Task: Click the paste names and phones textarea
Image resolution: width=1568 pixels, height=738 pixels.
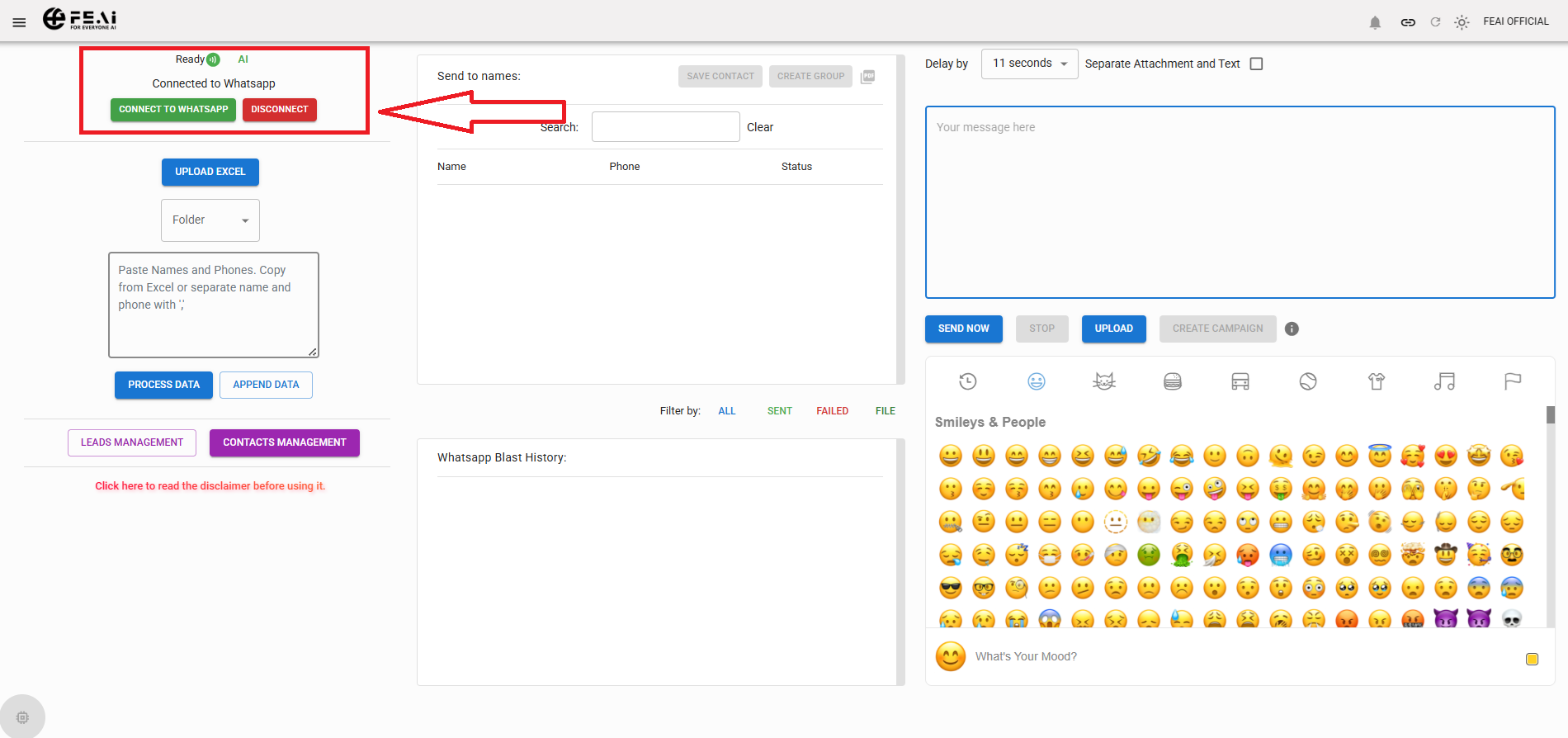Action: pyautogui.click(x=214, y=305)
